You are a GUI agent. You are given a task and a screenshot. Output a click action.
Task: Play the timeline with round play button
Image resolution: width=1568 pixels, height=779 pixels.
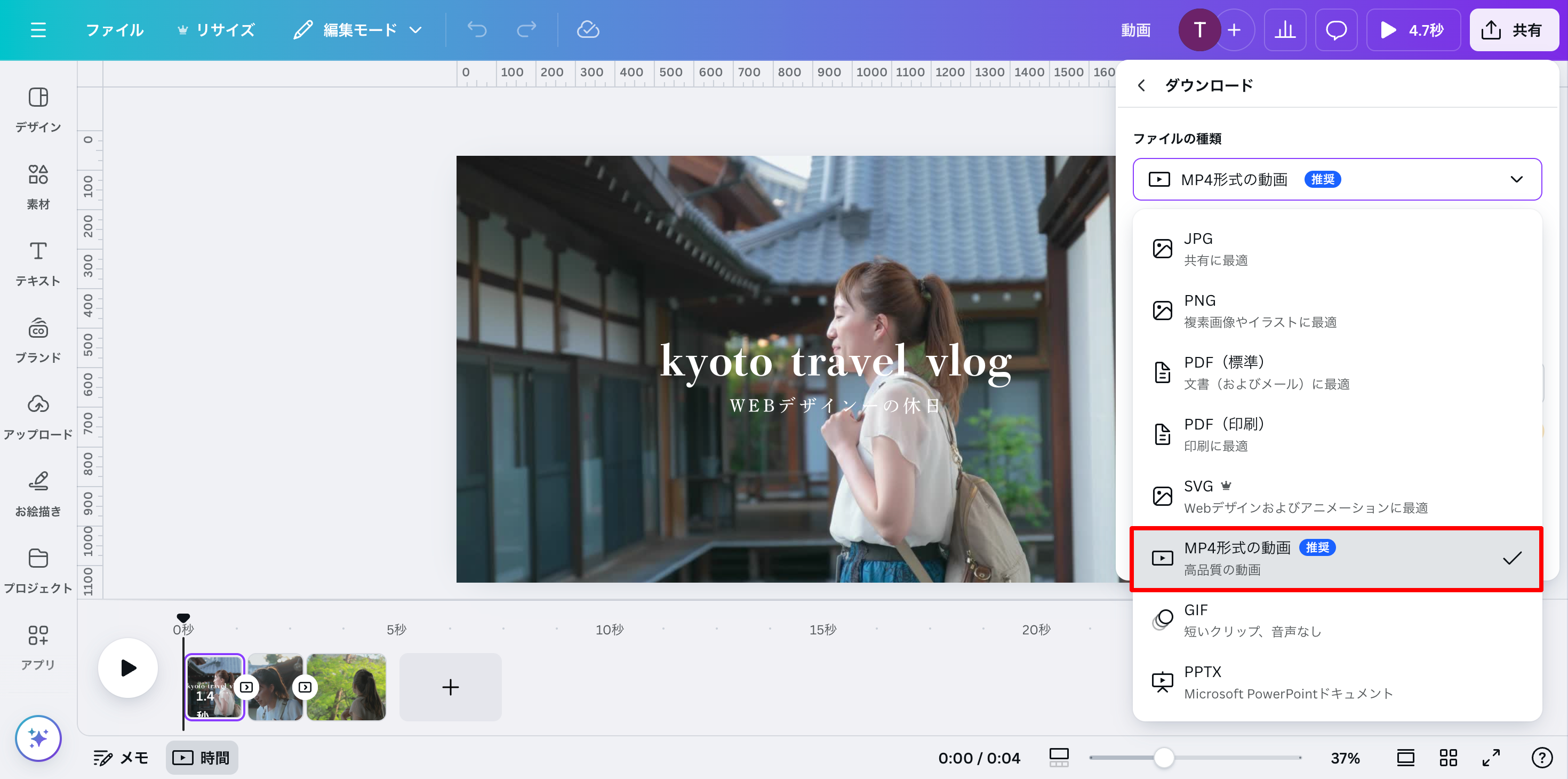click(128, 667)
